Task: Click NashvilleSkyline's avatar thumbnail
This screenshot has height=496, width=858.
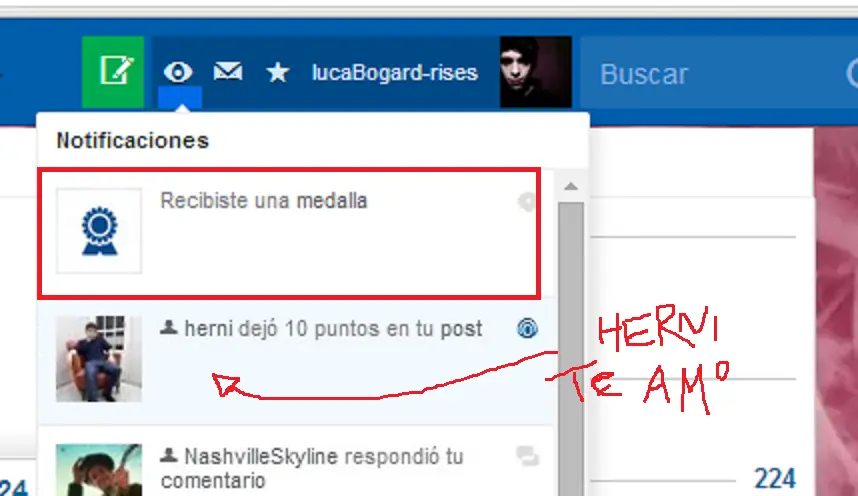Action: pos(99,470)
